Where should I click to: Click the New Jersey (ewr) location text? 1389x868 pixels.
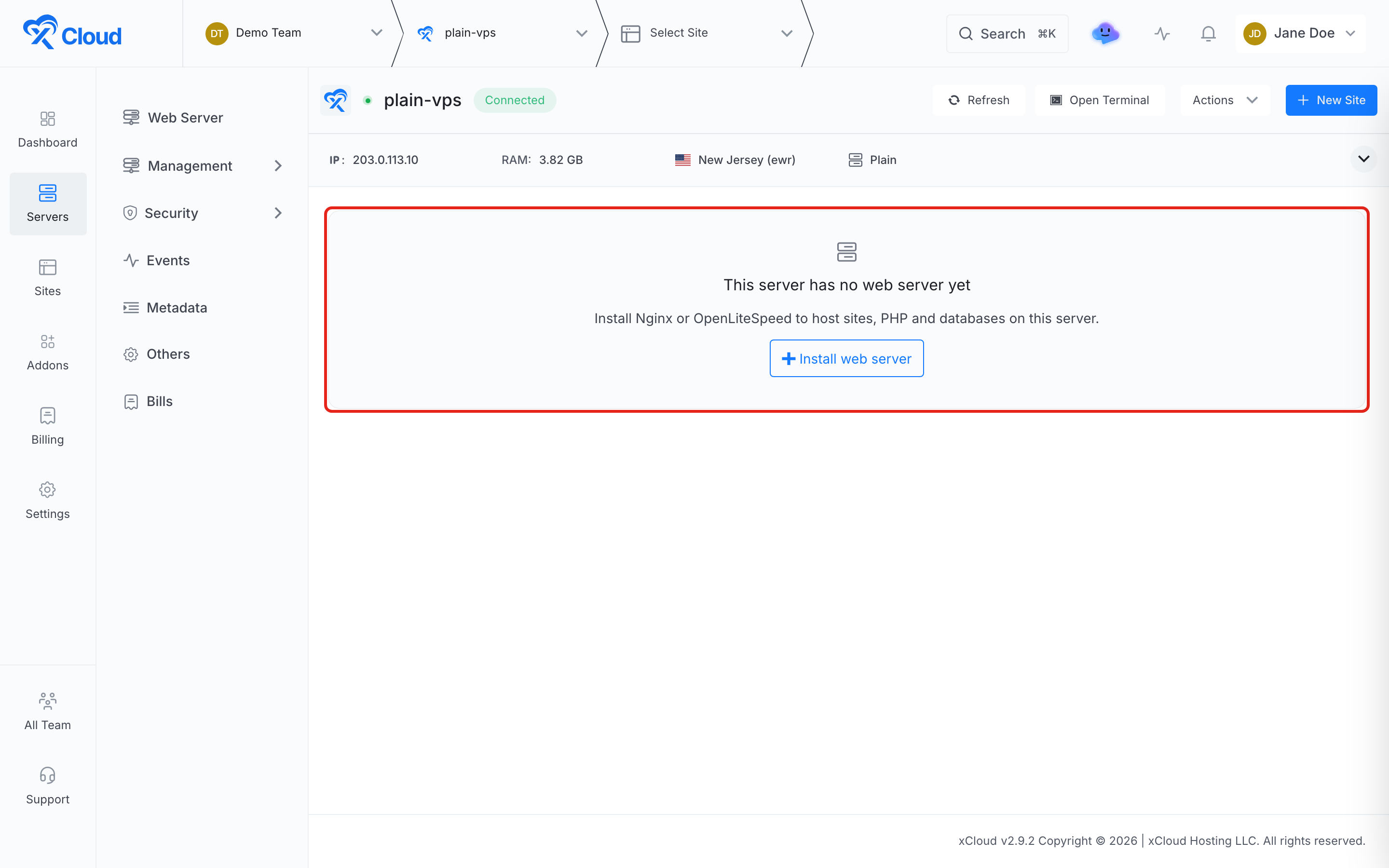747,160
